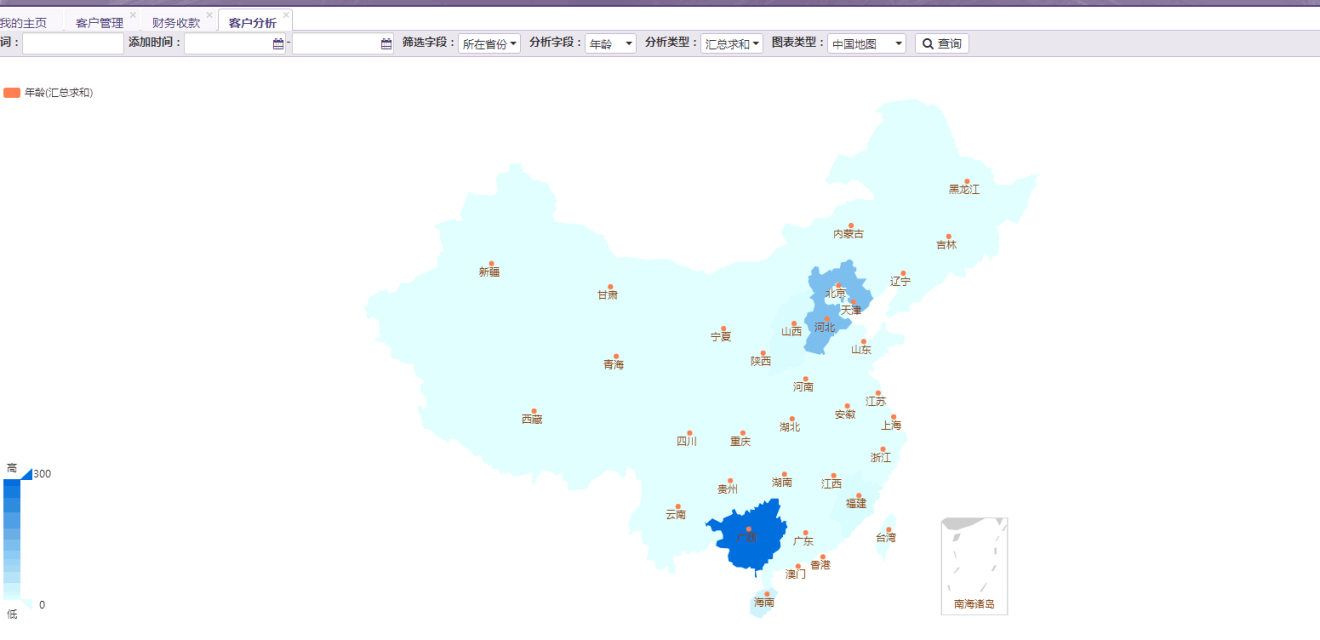Open the 分析字段 dropdown showing 年龄

click(610, 44)
